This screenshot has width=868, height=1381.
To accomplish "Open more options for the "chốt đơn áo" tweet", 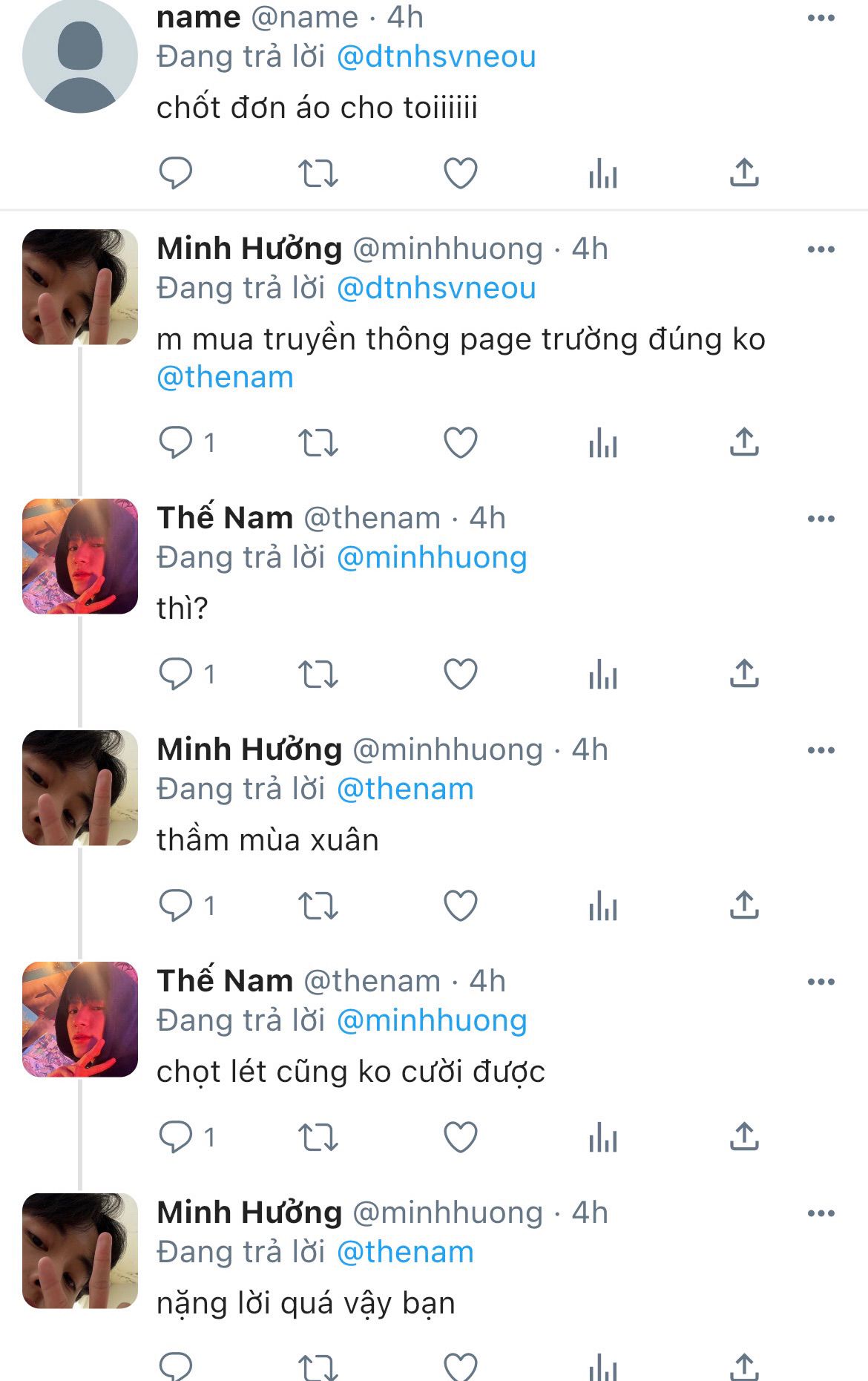I will [821, 19].
